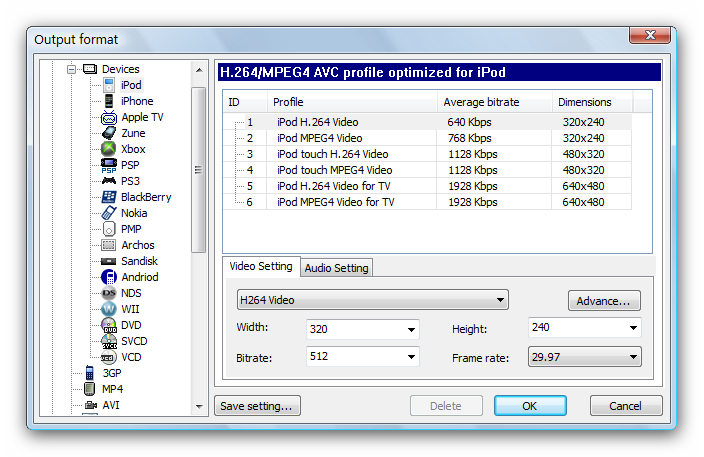Image resolution: width=704 pixels, height=457 pixels.
Task: Select the Nokia phone icon
Action: click(109, 213)
